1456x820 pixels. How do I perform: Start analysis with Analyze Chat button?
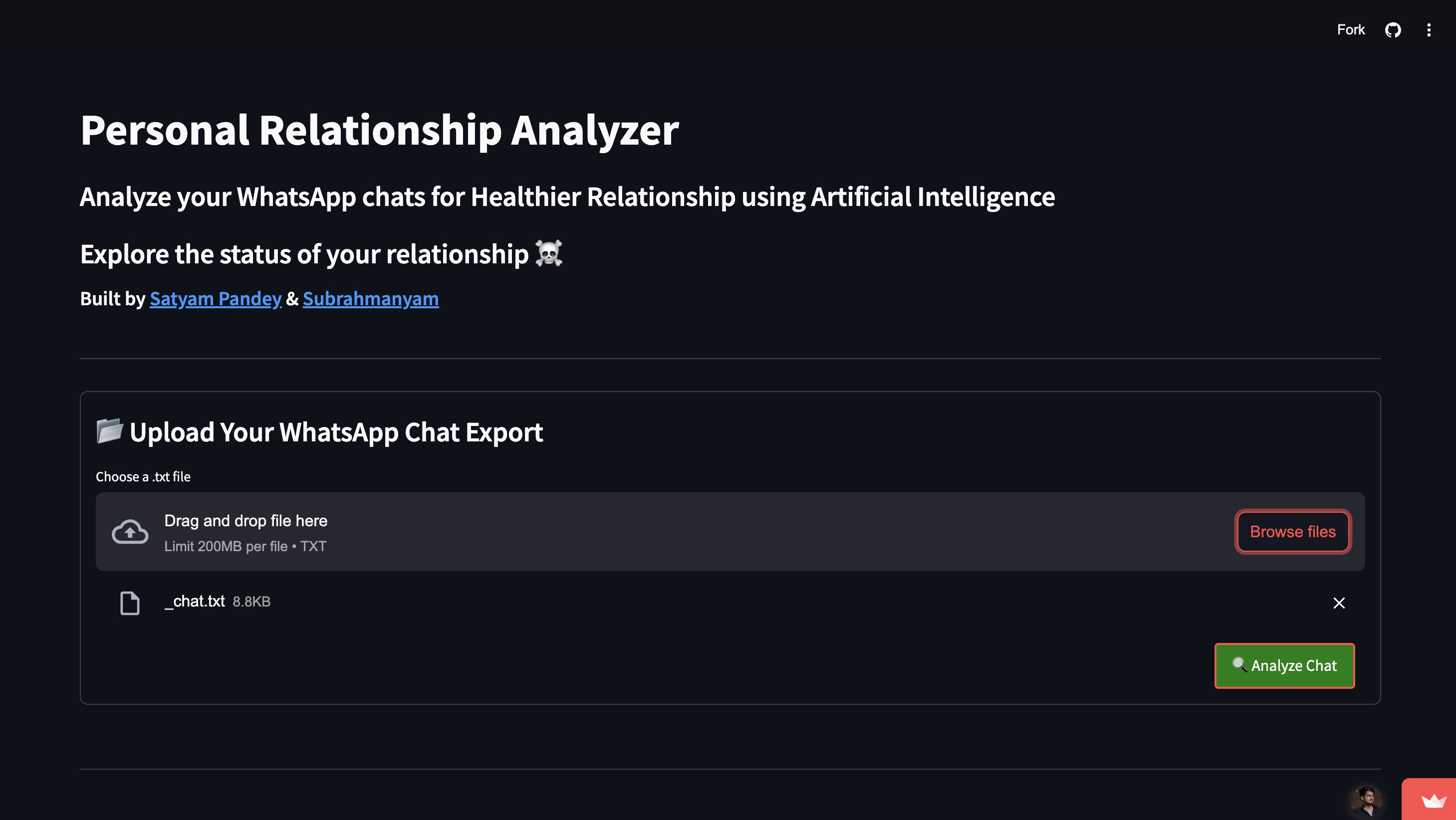[x=1284, y=666]
